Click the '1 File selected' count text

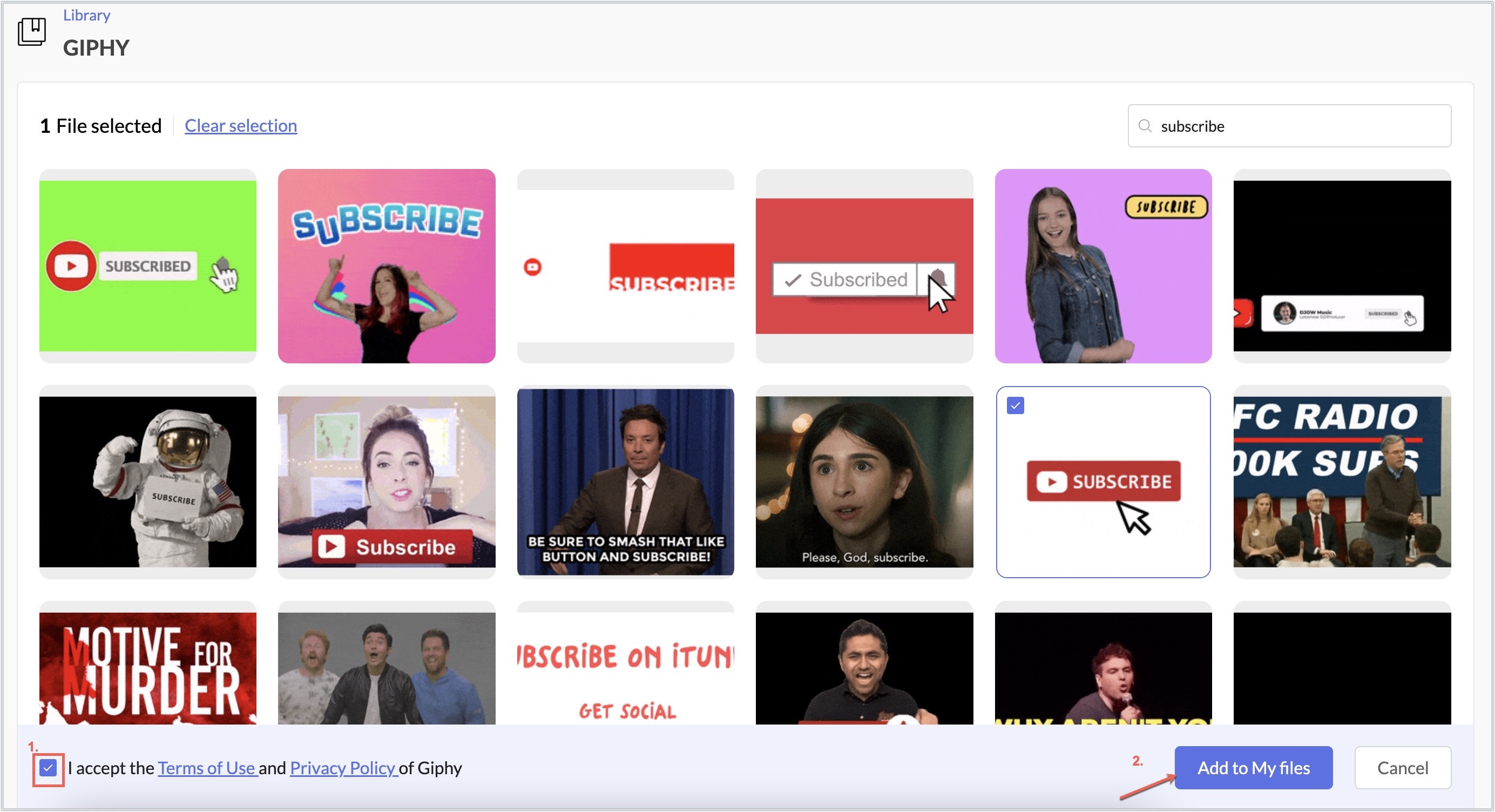pyautogui.click(x=100, y=125)
